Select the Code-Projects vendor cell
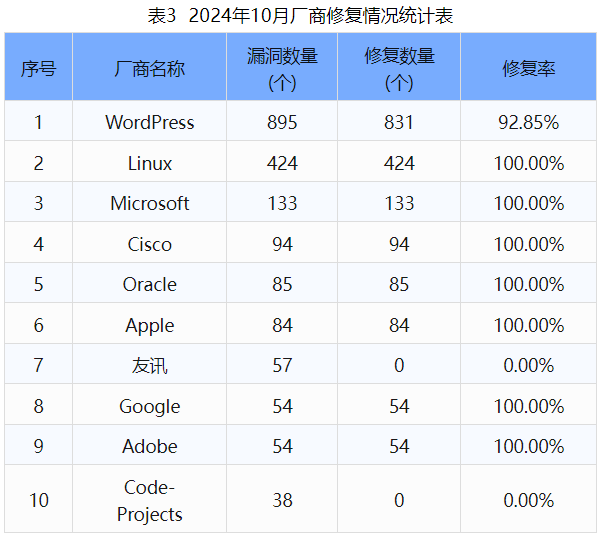 pyautogui.click(x=150, y=501)
